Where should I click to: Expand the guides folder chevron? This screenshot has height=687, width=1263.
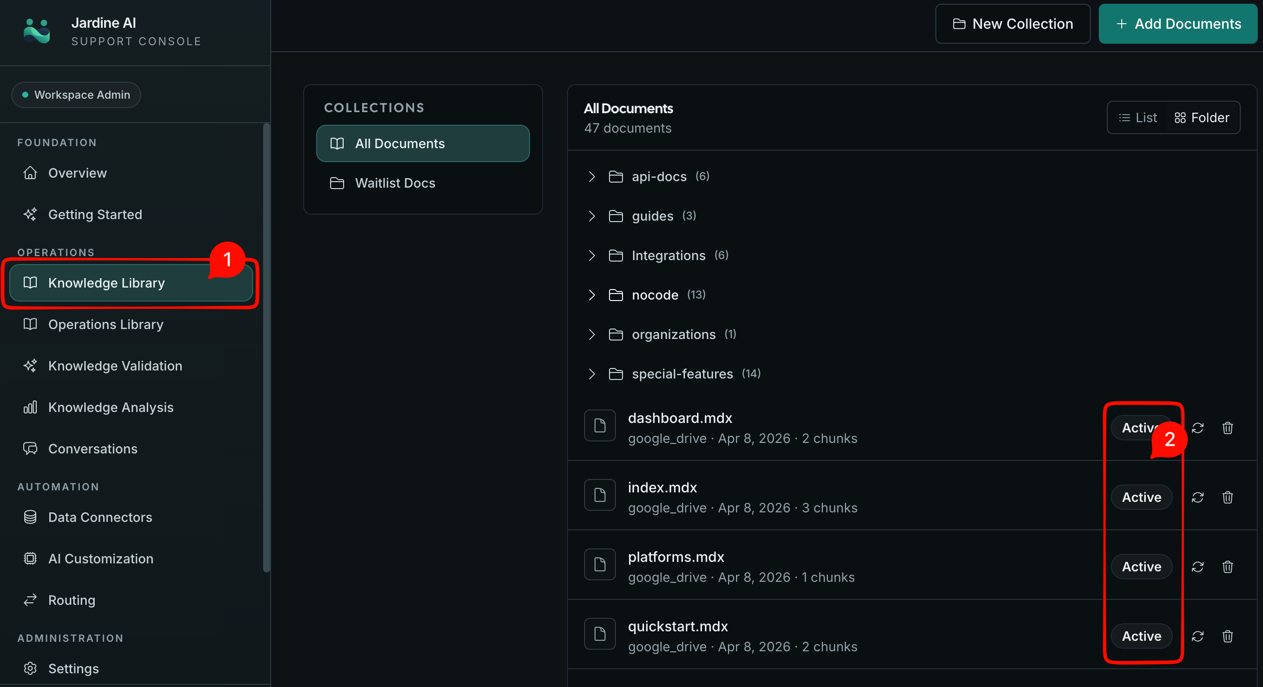592,216
